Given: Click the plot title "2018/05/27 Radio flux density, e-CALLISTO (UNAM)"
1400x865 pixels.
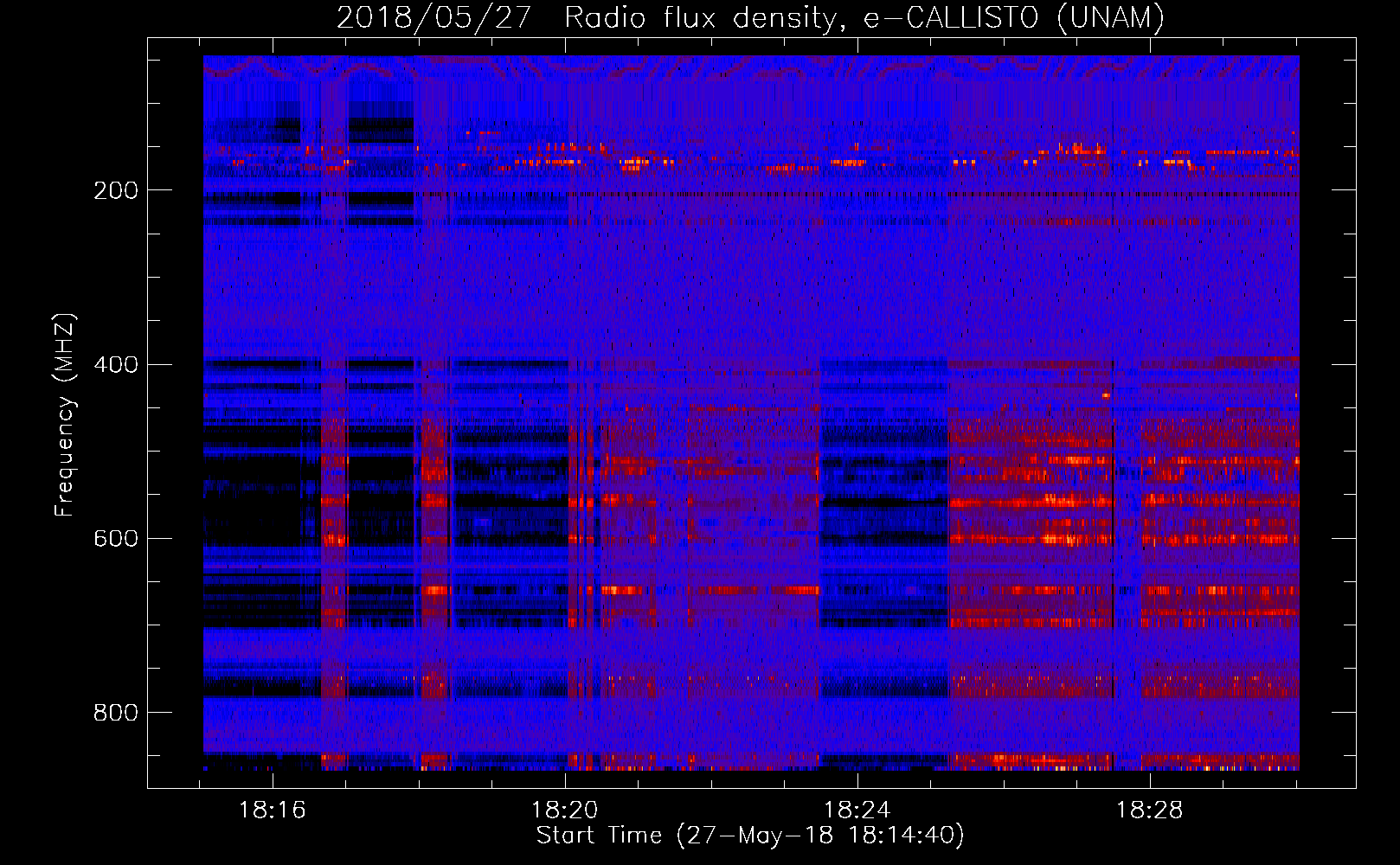Looking at the screenshot, I should coord(750,17).
